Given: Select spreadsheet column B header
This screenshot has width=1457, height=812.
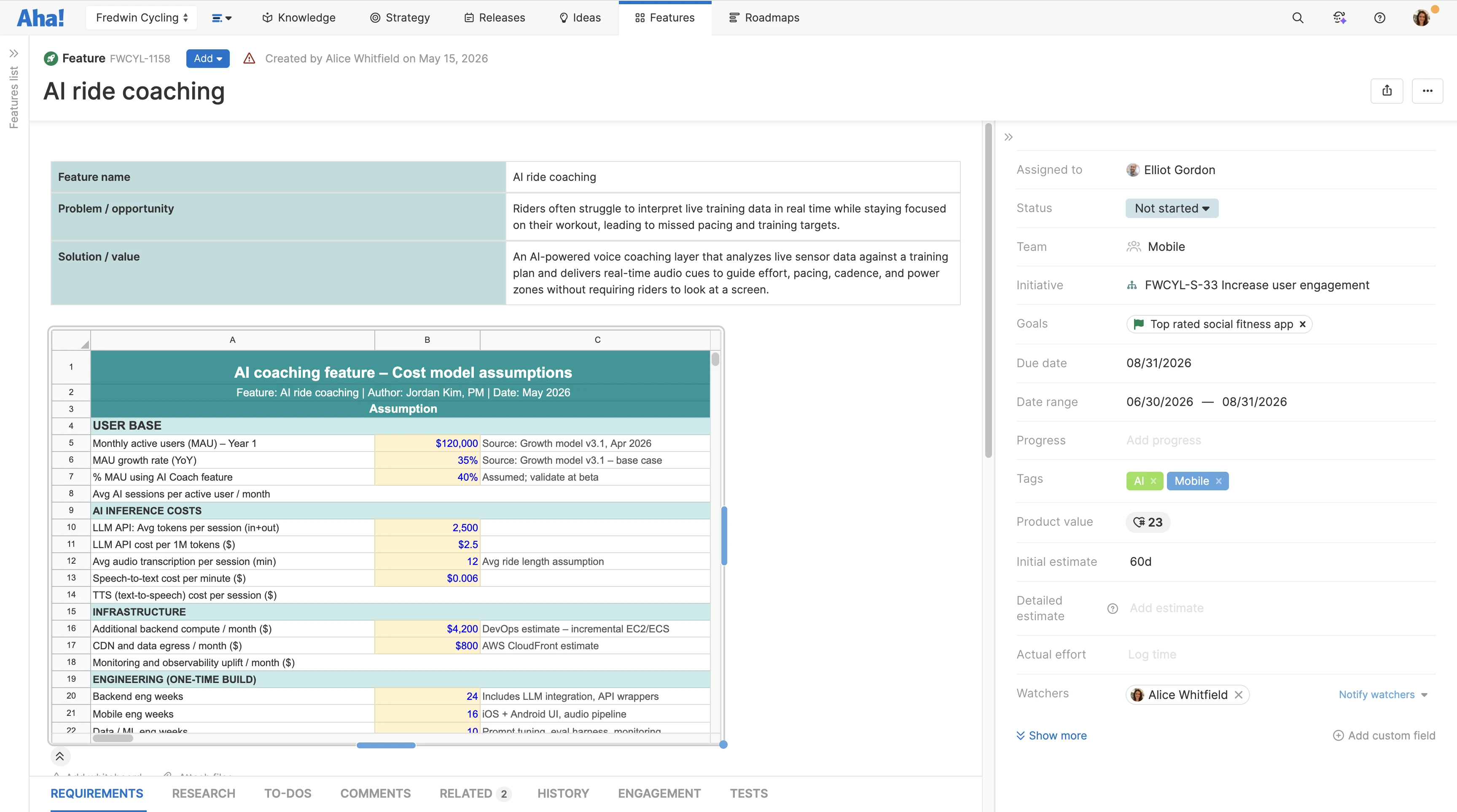Looking at the screenshot, I should tap(427, 340).
